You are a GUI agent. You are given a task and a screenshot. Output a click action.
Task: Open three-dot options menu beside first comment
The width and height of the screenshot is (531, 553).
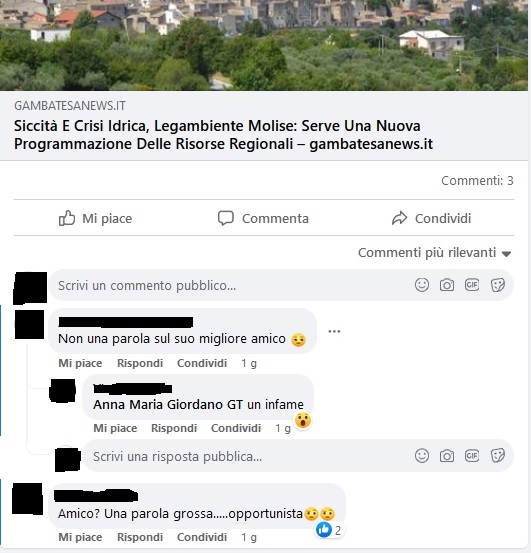334,331
